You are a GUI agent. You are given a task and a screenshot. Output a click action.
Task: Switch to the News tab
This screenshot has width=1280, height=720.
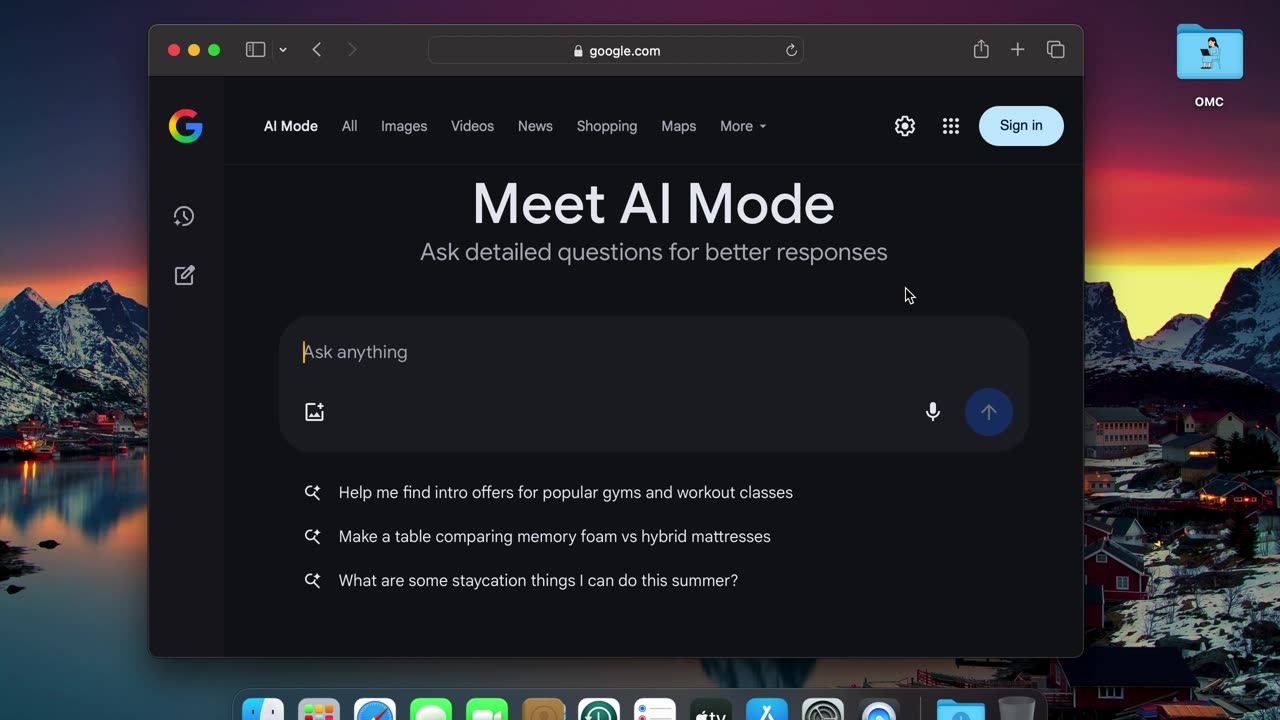click(535, 126)
